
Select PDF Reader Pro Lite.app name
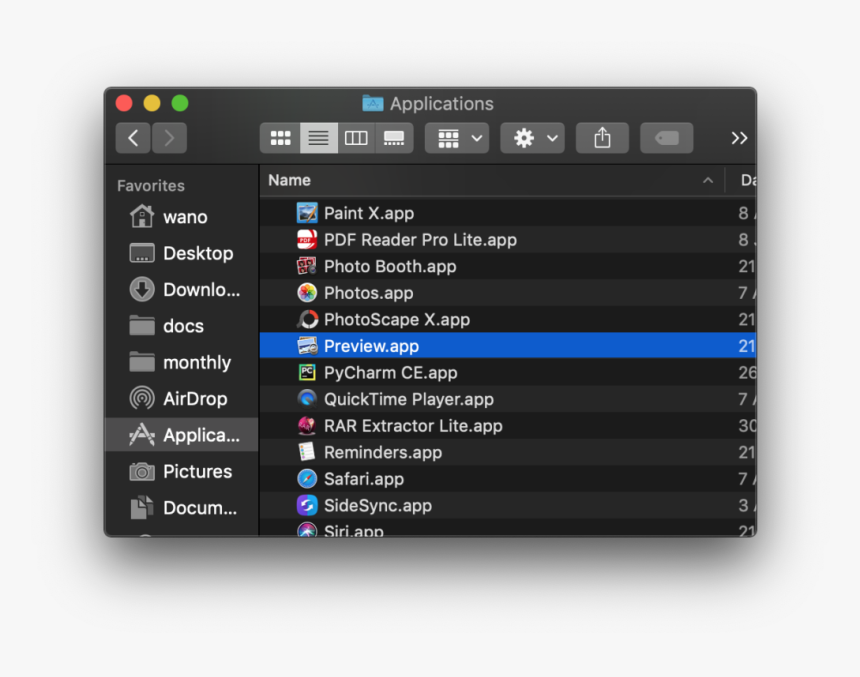tap(420, 240)
